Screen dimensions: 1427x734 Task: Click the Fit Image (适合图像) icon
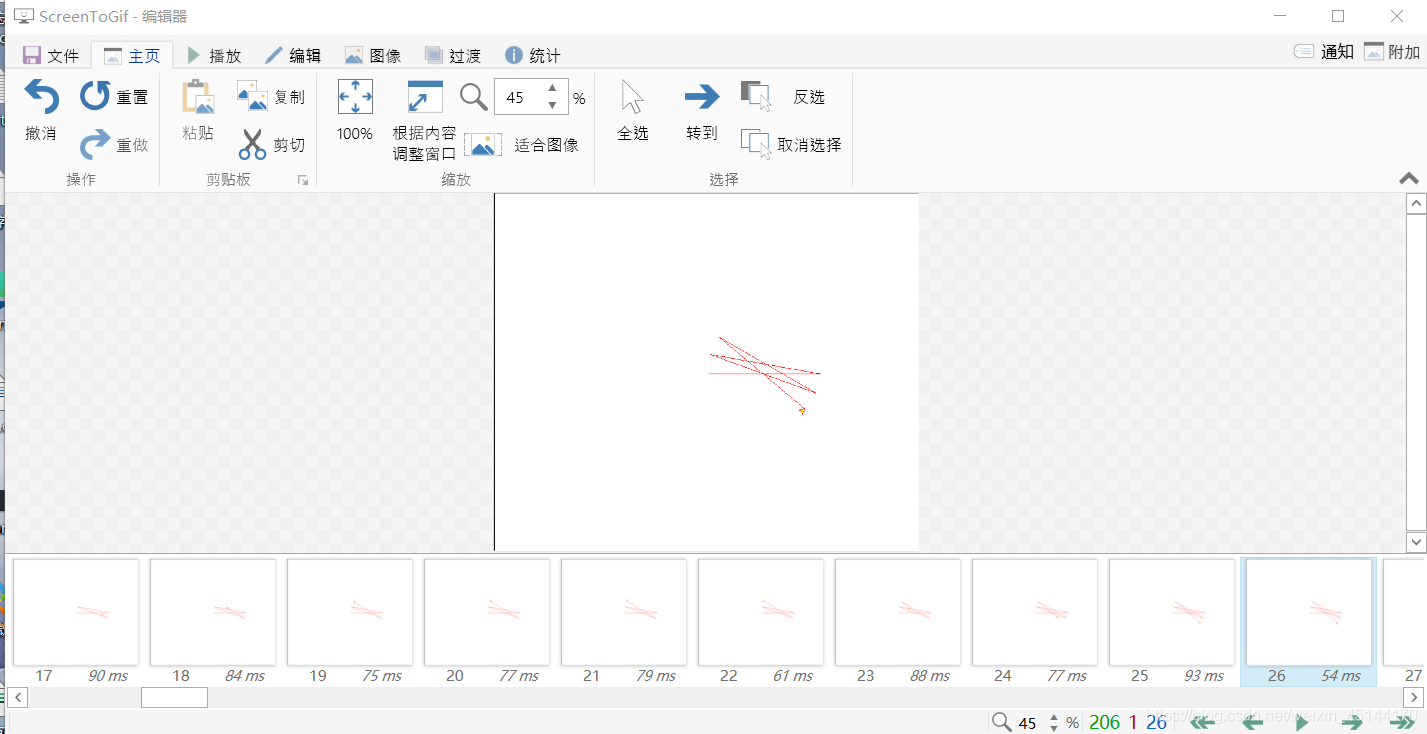pyautogui.click(x=483, y=144)
